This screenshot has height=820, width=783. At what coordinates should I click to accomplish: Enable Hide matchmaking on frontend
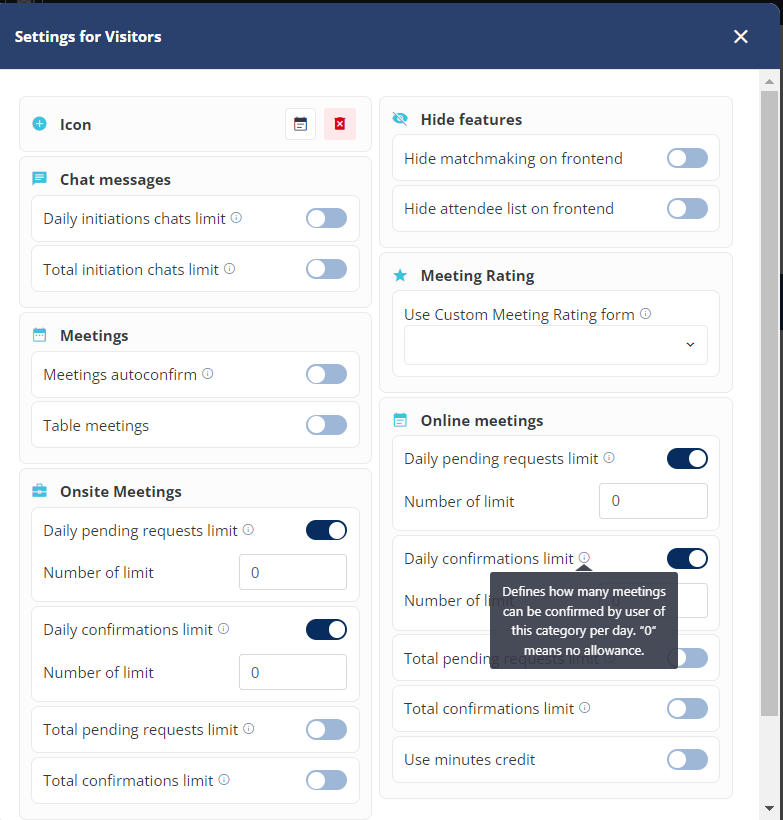(x=687, y=158)
